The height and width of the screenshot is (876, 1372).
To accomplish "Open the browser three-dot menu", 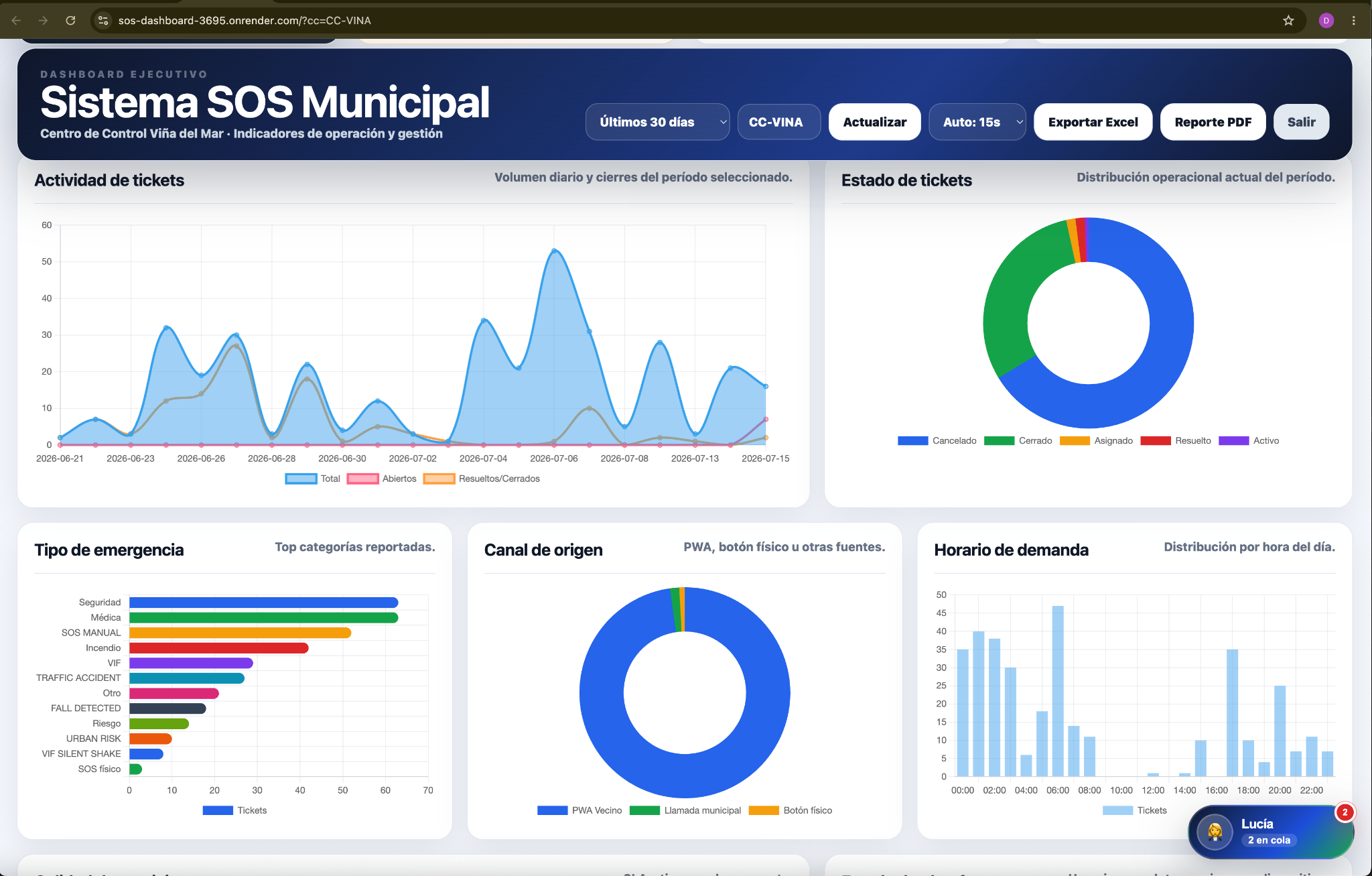I will point(1354,20).
